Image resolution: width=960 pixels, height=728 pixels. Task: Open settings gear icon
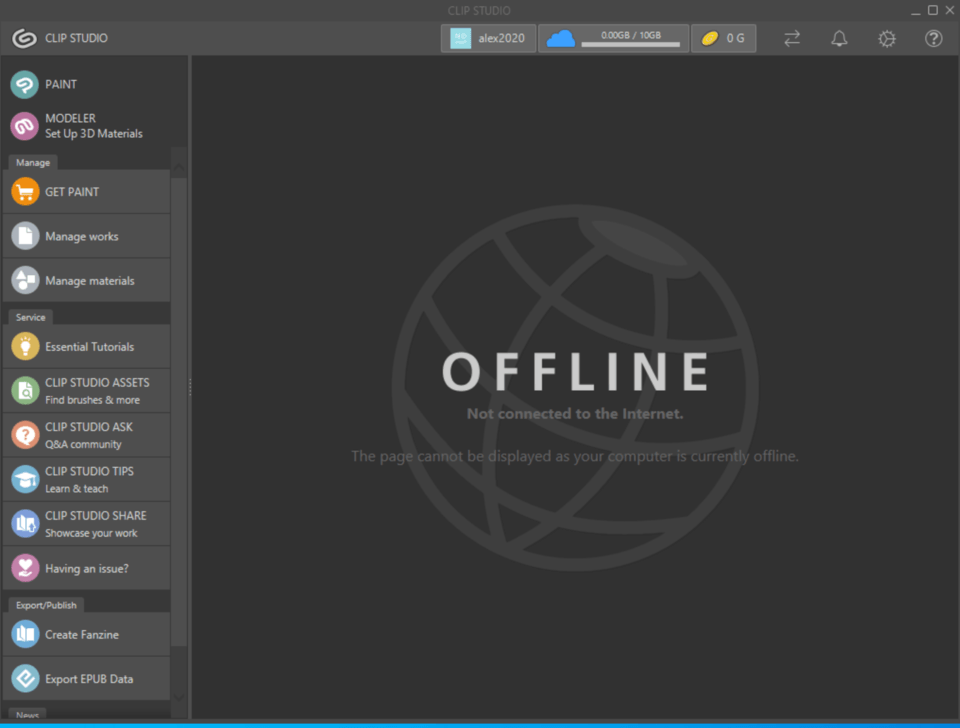[x=887, y=38]
